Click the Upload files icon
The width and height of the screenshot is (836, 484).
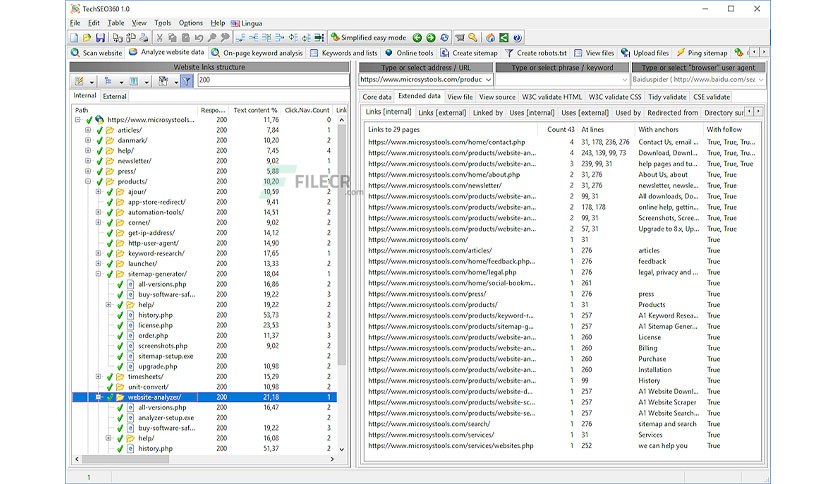coord(625,53)
